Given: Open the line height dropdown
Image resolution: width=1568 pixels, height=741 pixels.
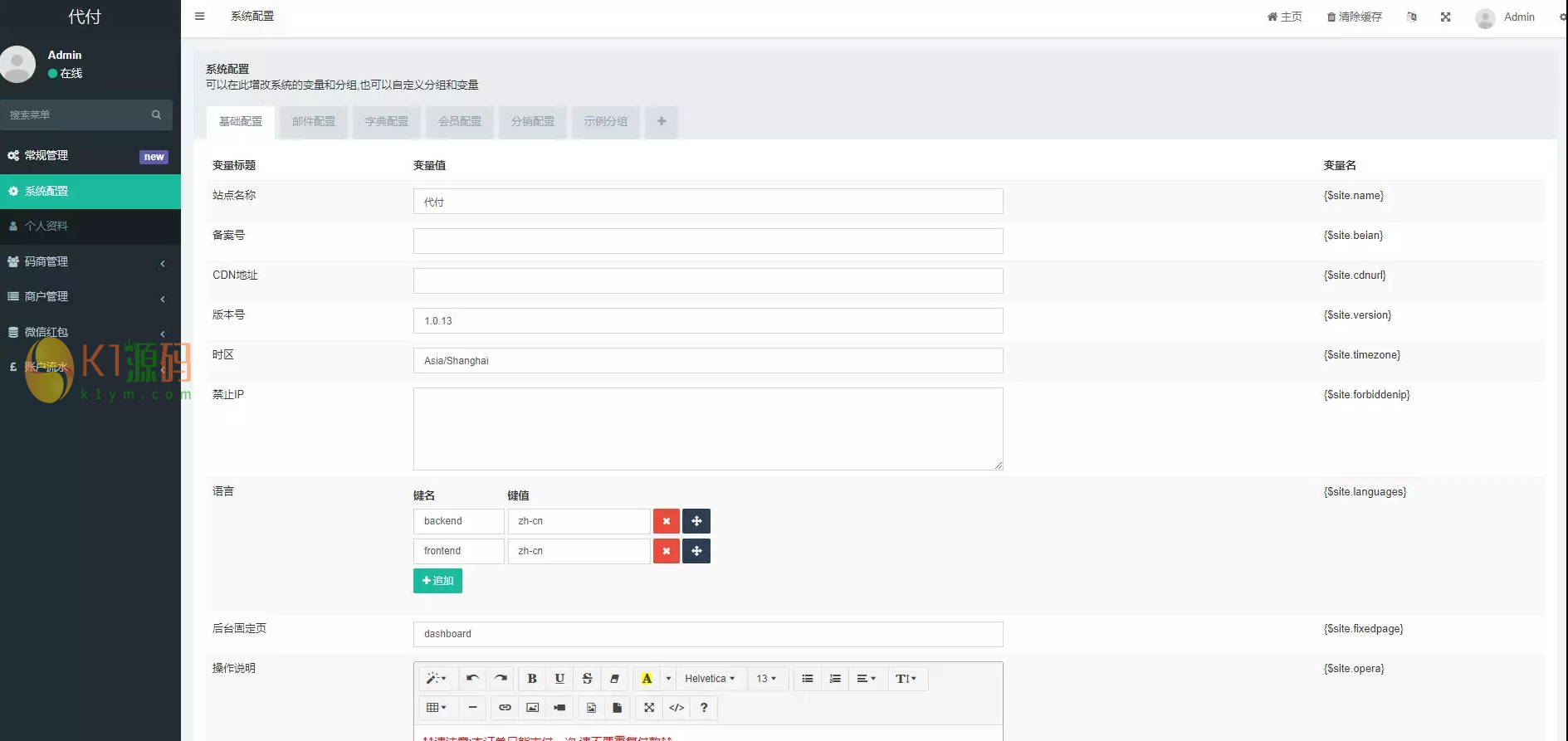Looking at the screenshot, I should (x=906, y=679).
